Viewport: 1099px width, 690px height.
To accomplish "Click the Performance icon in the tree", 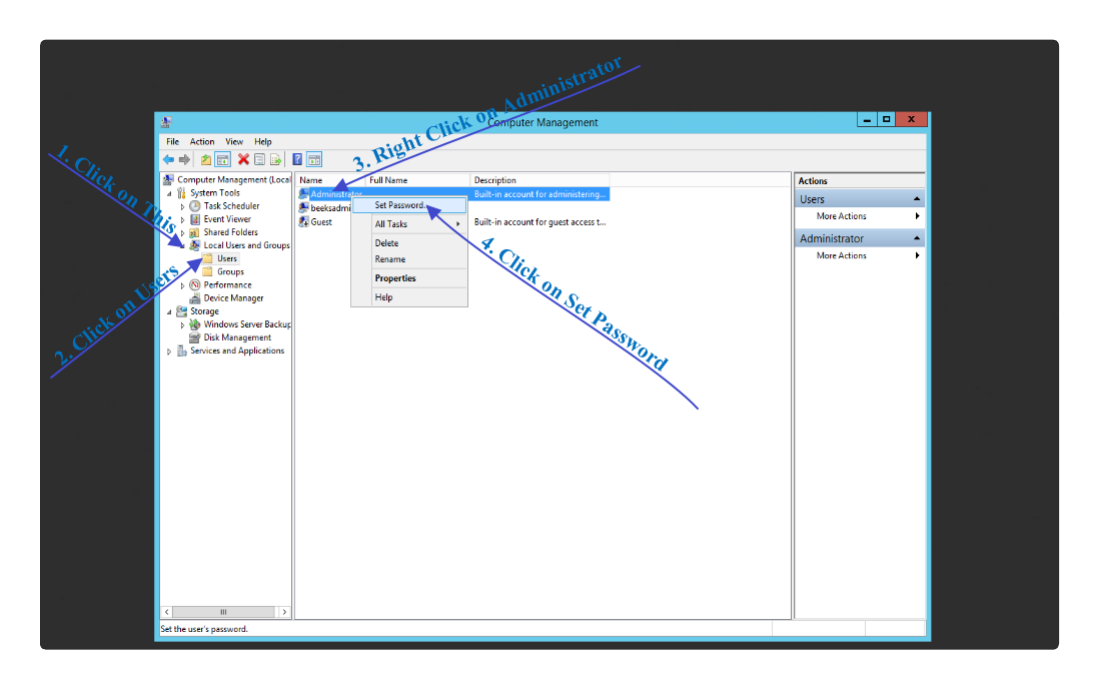I will (x=195, y=285).
